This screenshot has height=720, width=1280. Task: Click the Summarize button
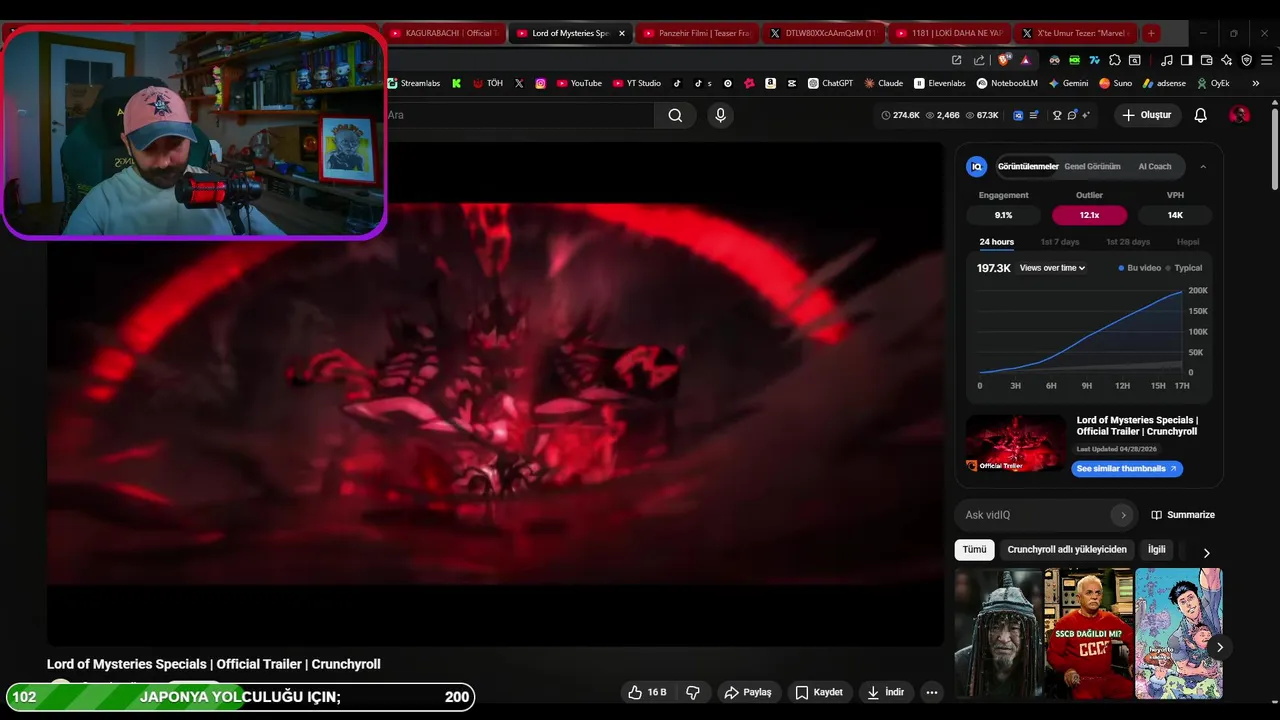pyautogui.click(x=1183, y=515)
